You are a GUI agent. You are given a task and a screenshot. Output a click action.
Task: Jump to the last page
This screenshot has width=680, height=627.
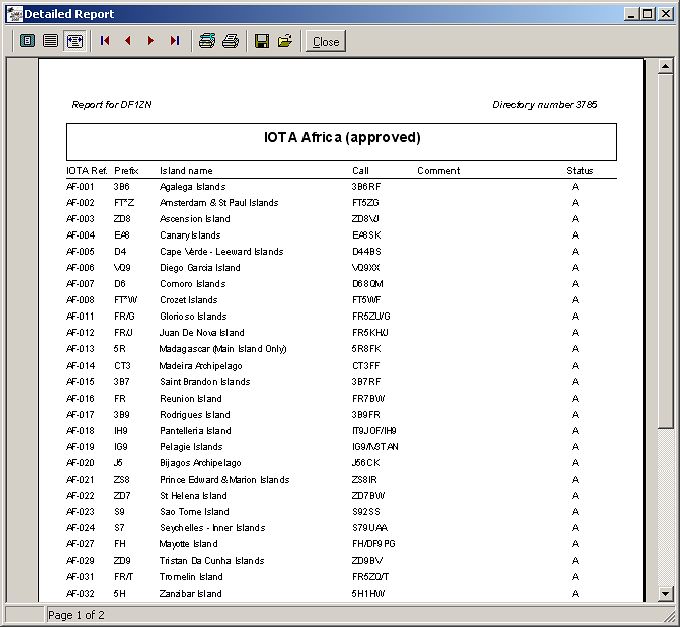tap(175, 41)
